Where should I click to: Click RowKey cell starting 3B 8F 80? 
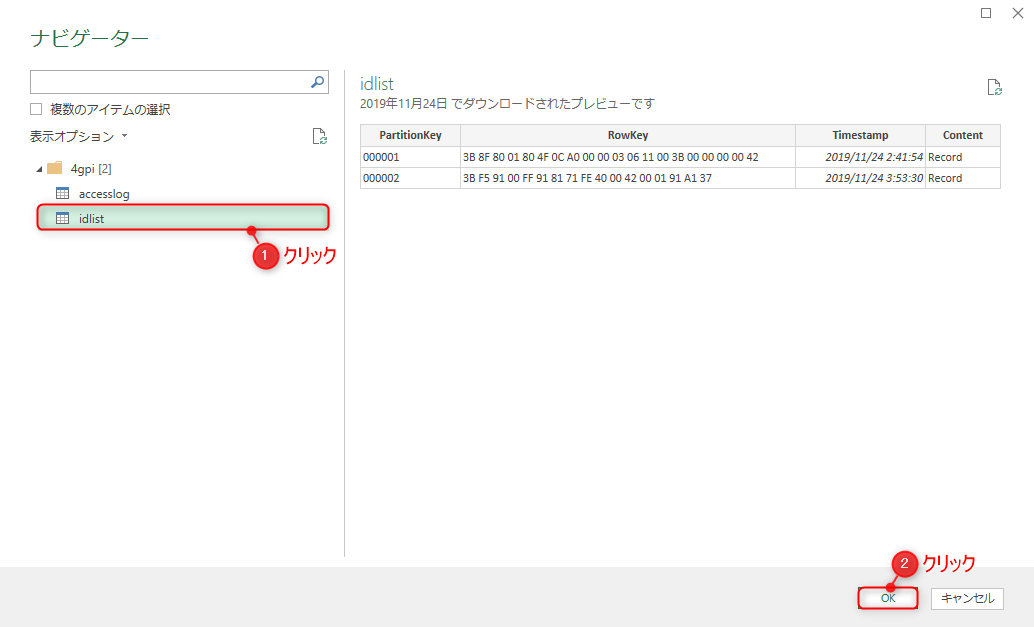coord(628,157)
